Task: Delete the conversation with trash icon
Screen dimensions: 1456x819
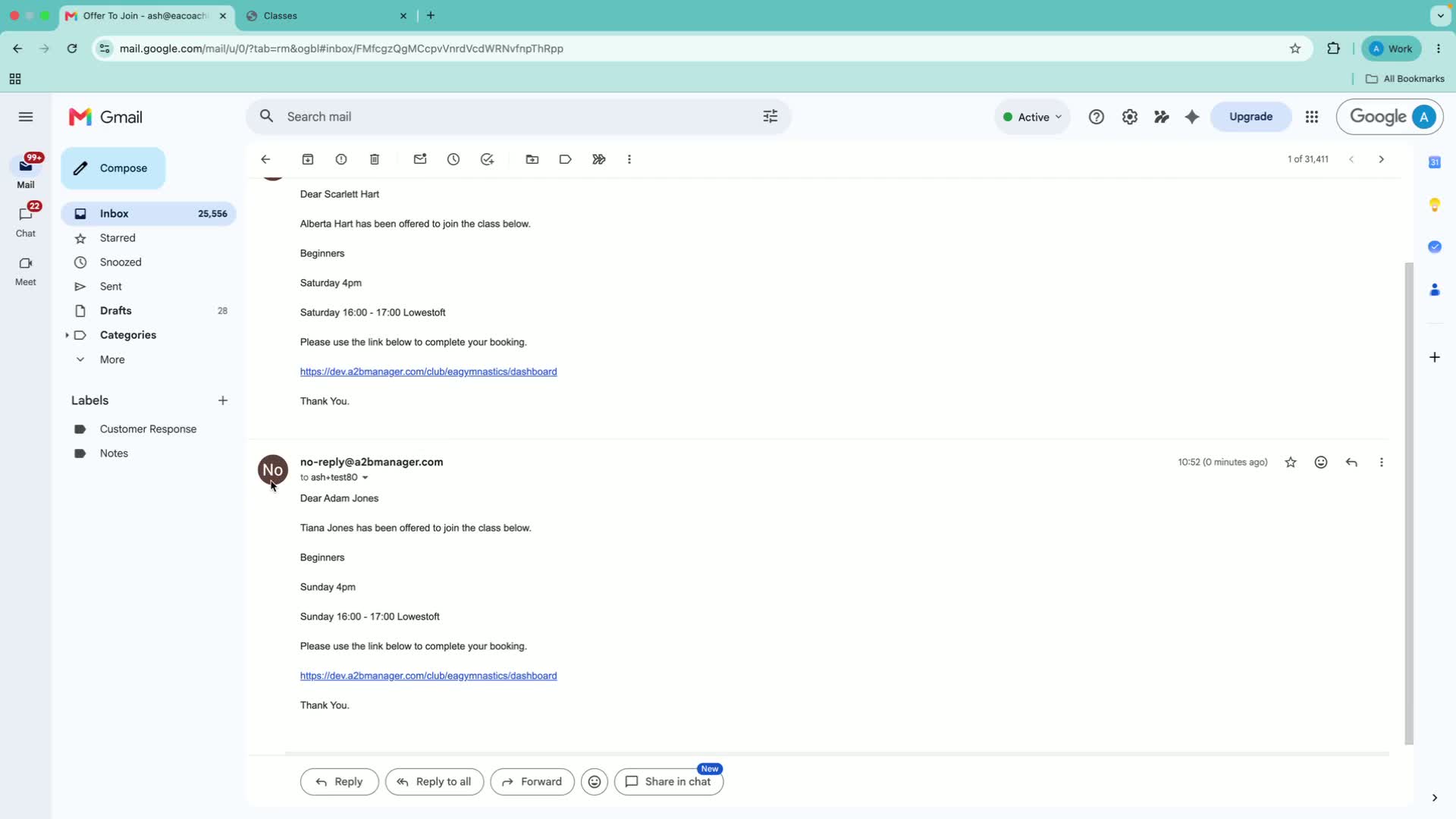Action: tap(375, 159)
